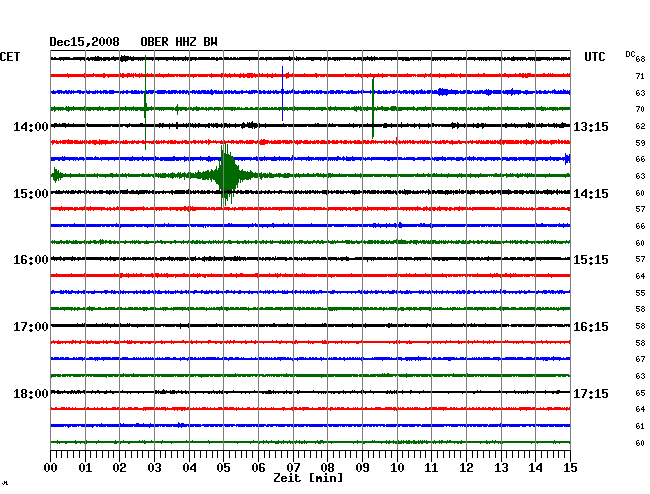The image size is (650, 494).
Task: Click the "09" minute tick label
Action: point(362,468)
